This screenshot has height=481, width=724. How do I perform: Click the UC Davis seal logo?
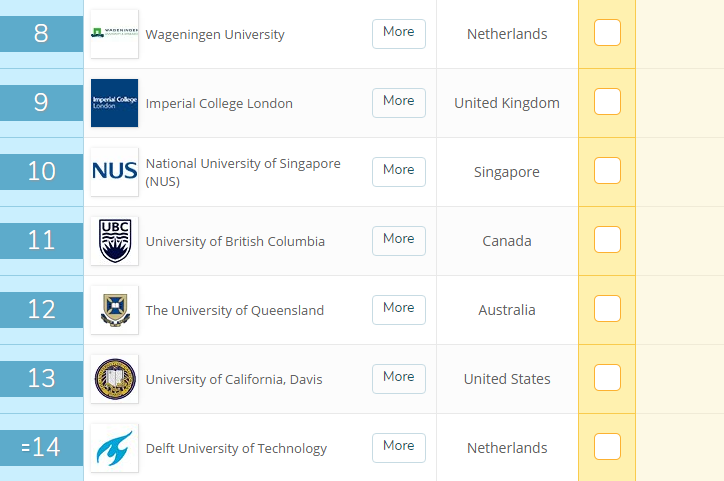(114, 379)
